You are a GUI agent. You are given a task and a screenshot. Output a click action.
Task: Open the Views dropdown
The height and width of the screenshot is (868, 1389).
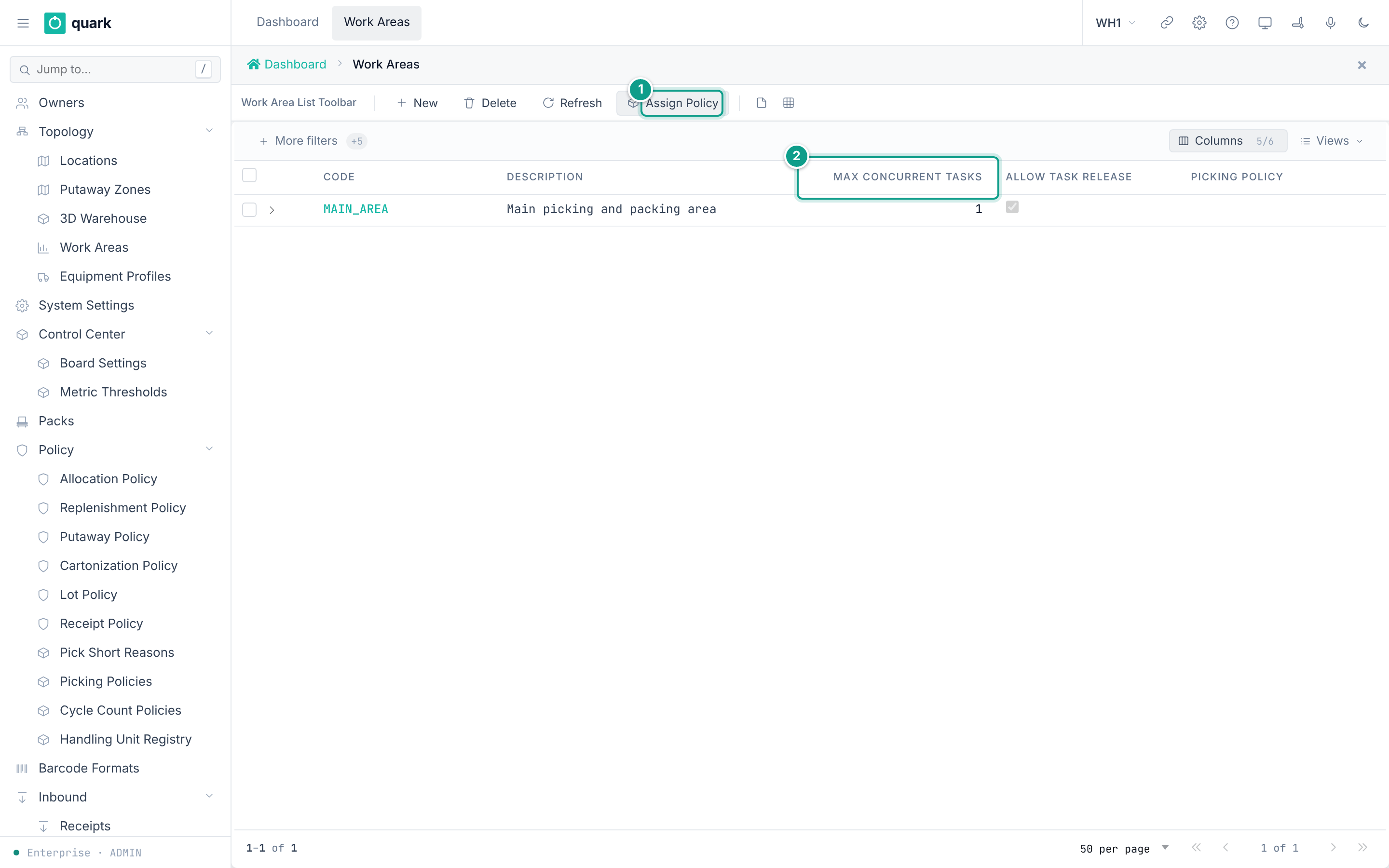click(1332, 141)
